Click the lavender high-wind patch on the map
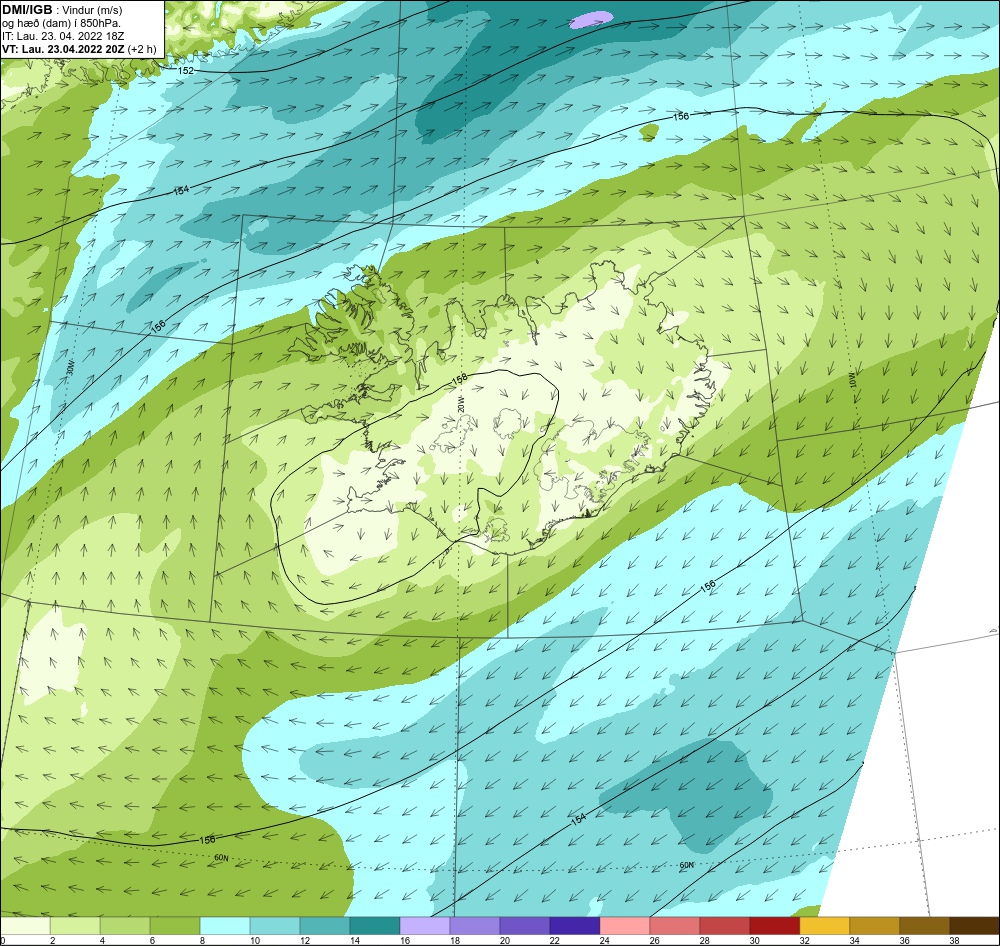The height and width of the screenshot is (946, 1000). point(591,20)
